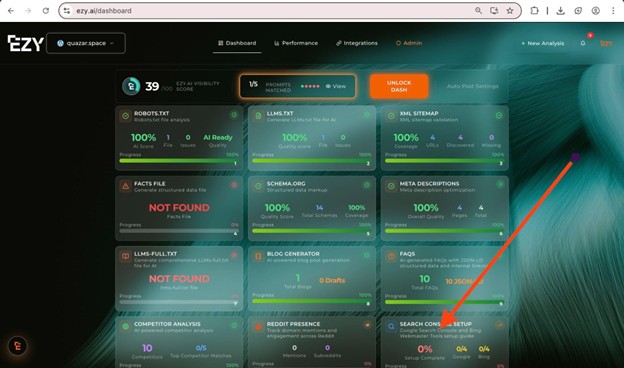Click Facts File red status indicator
The image size is (624, 368).
[234, 185]
